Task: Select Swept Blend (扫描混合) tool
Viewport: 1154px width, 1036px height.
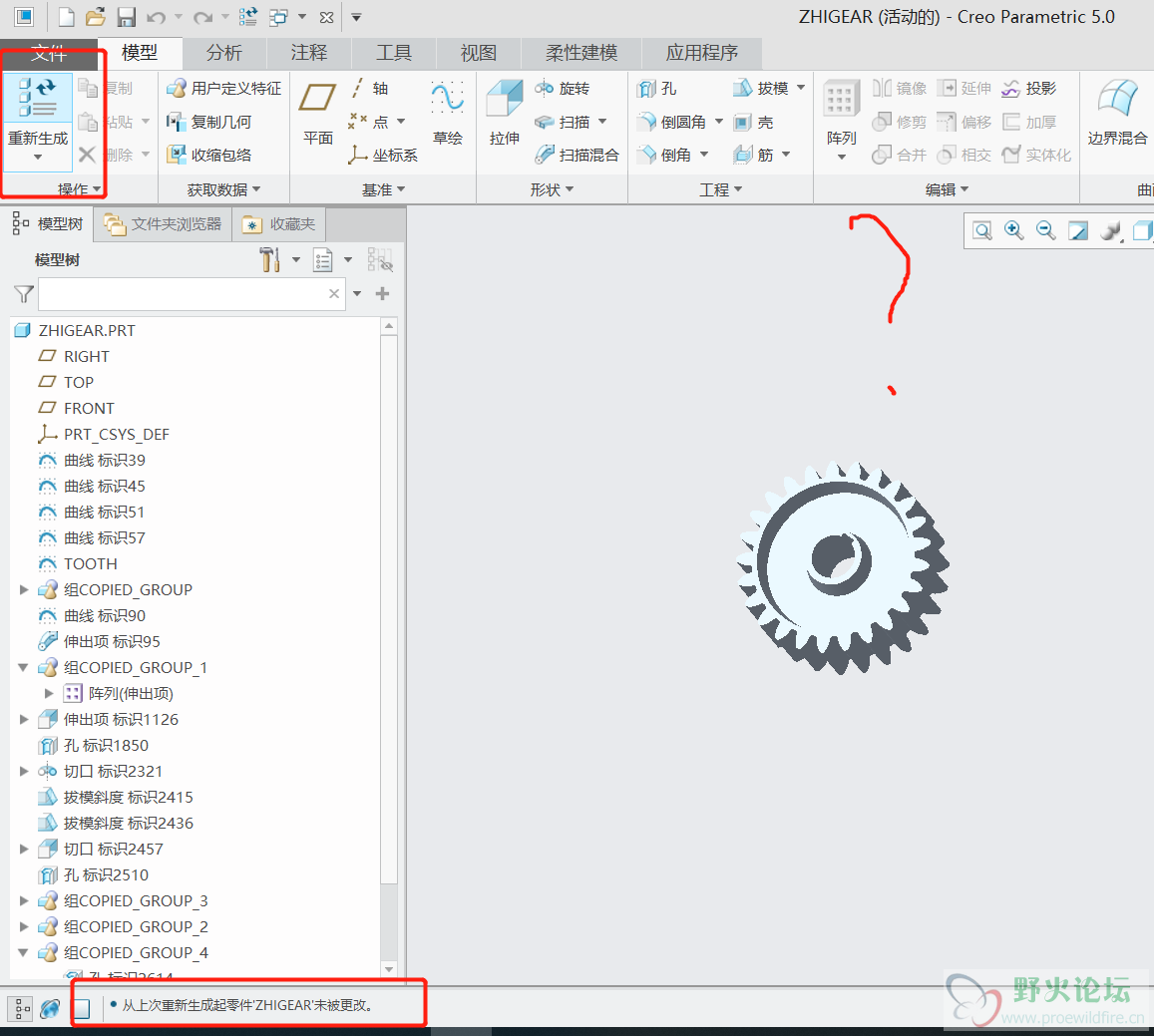Action: pos(577,155)
